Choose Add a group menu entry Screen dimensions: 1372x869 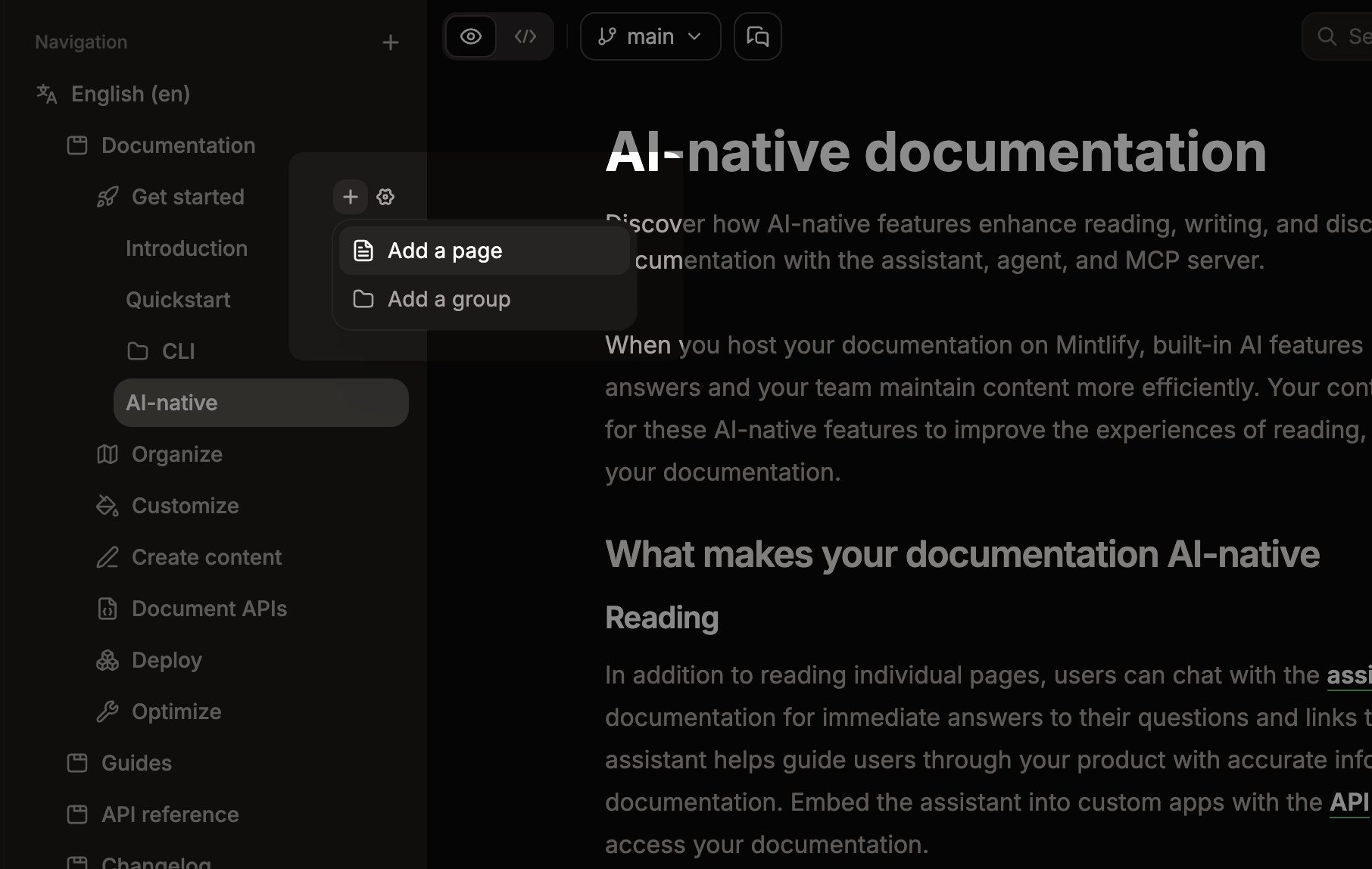(x=485, y=299)
